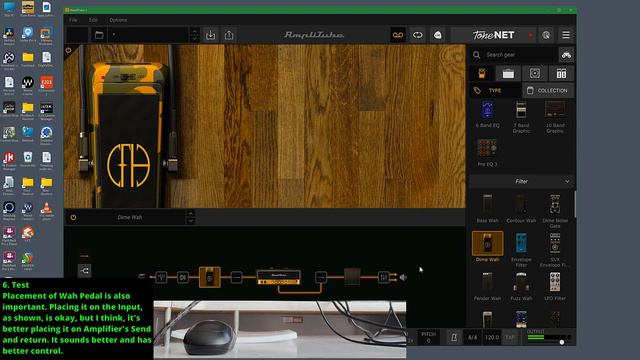Click the wah pedal treadle image

pyautogui.click(x=129, y=151)
